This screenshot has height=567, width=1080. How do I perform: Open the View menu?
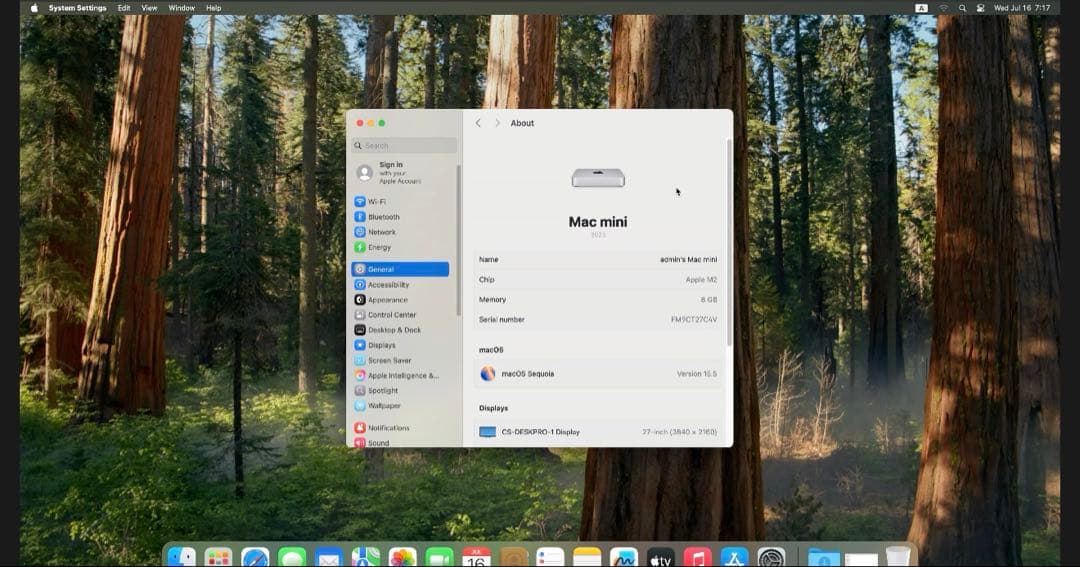[x=149, y=8]
